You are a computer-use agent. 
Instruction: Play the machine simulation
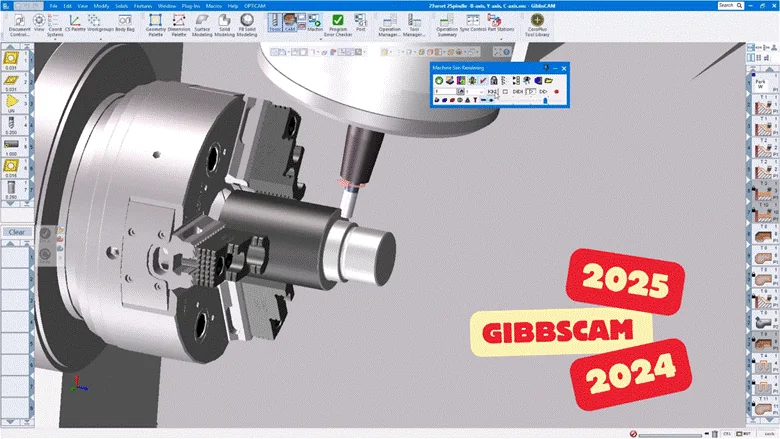[x=530, y=91]
